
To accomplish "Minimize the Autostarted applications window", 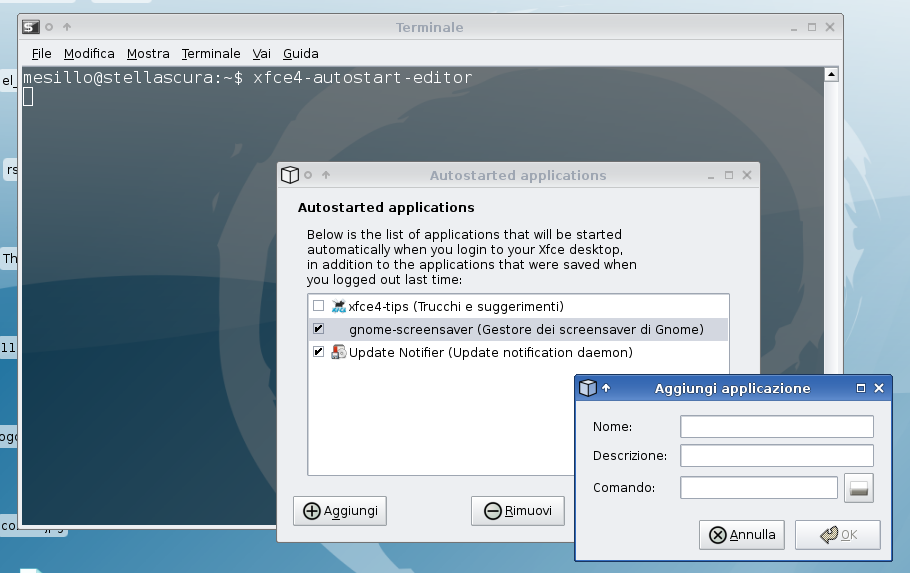I will click(711, 175).
